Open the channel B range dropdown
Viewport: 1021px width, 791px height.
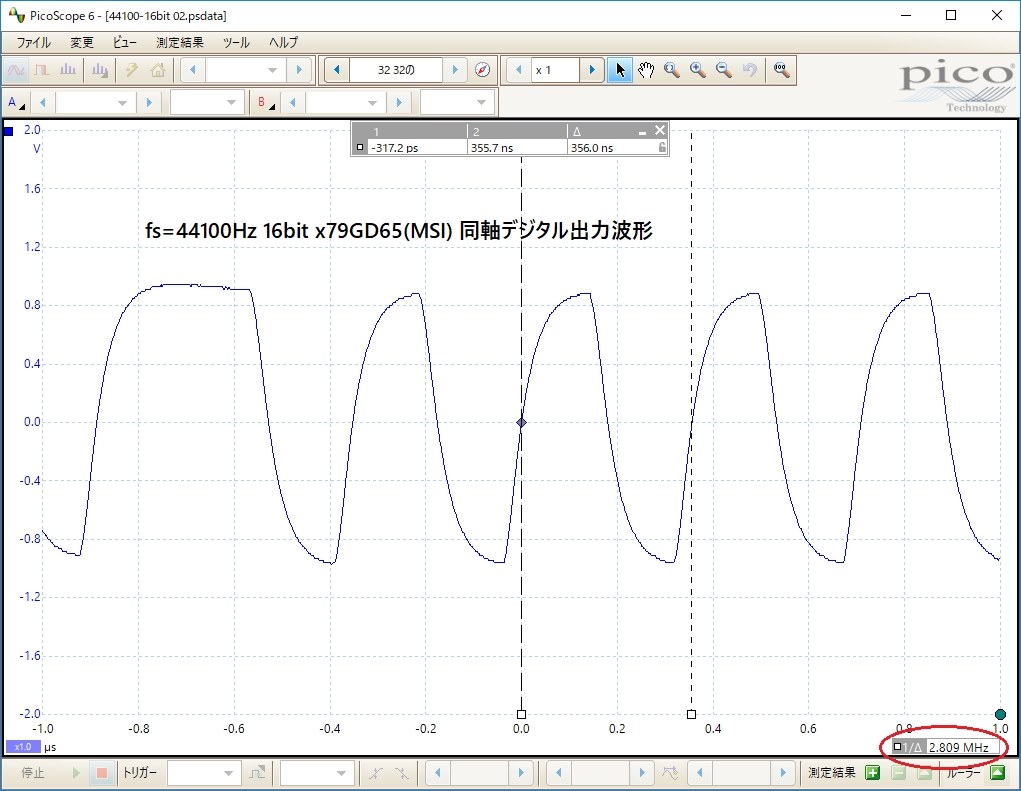pos(372,102)
